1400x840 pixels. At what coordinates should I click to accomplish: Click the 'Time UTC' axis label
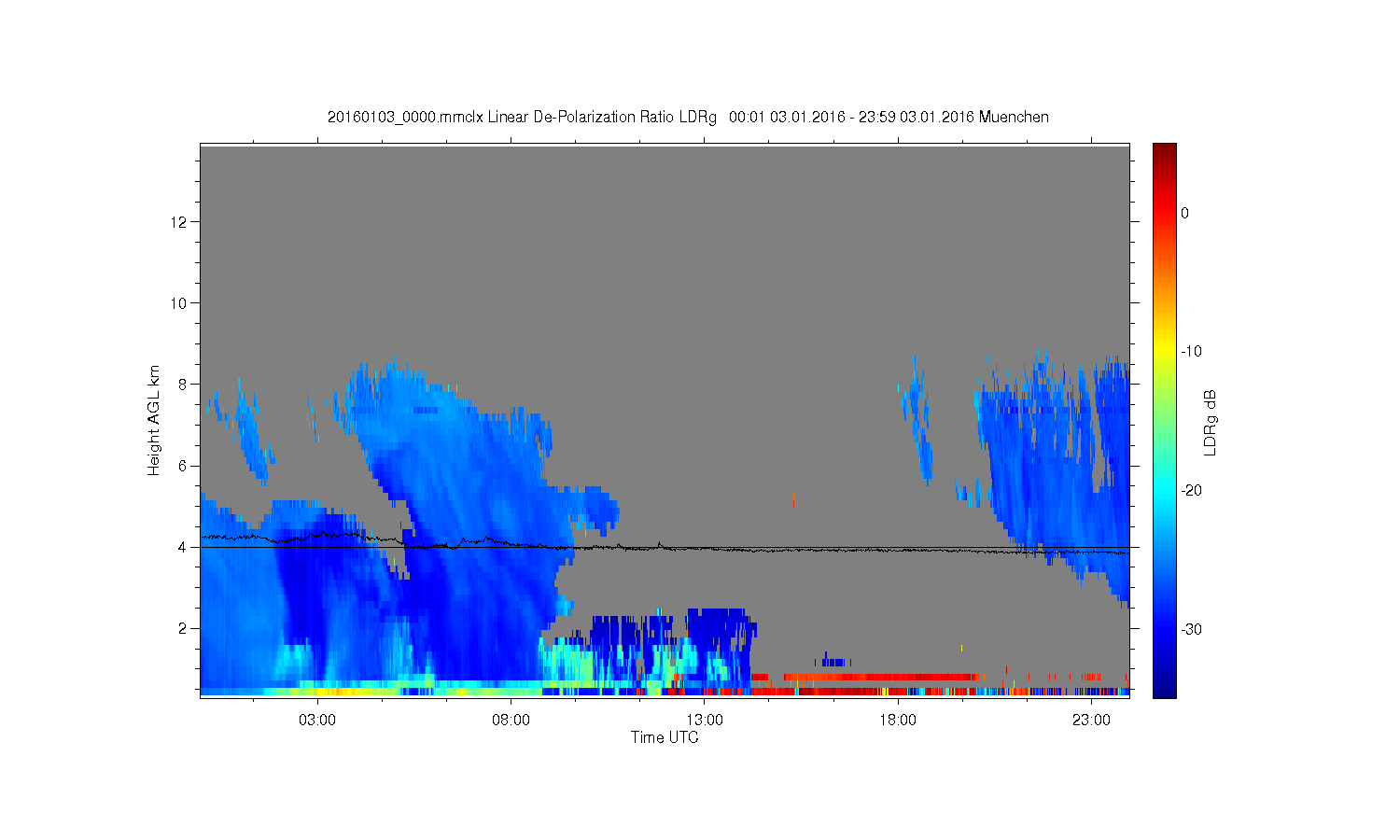665,737
